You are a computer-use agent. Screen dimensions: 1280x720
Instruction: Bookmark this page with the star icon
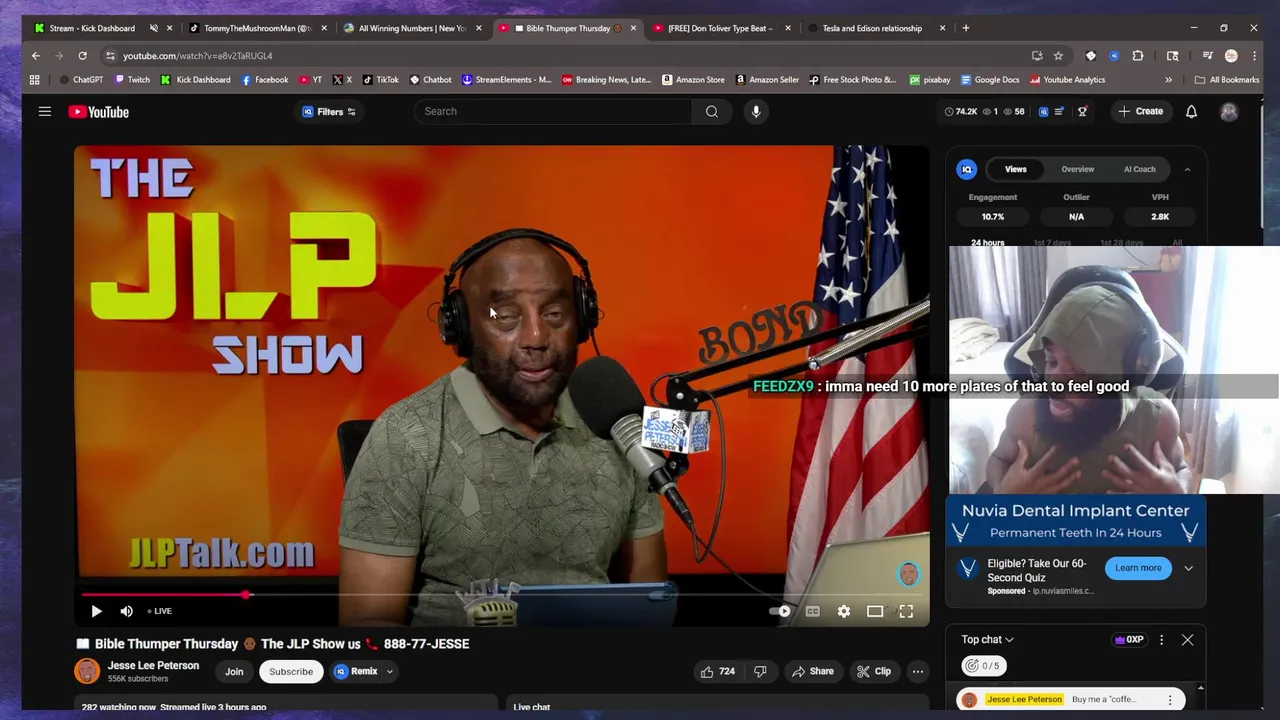click(x=1058, y=56)
